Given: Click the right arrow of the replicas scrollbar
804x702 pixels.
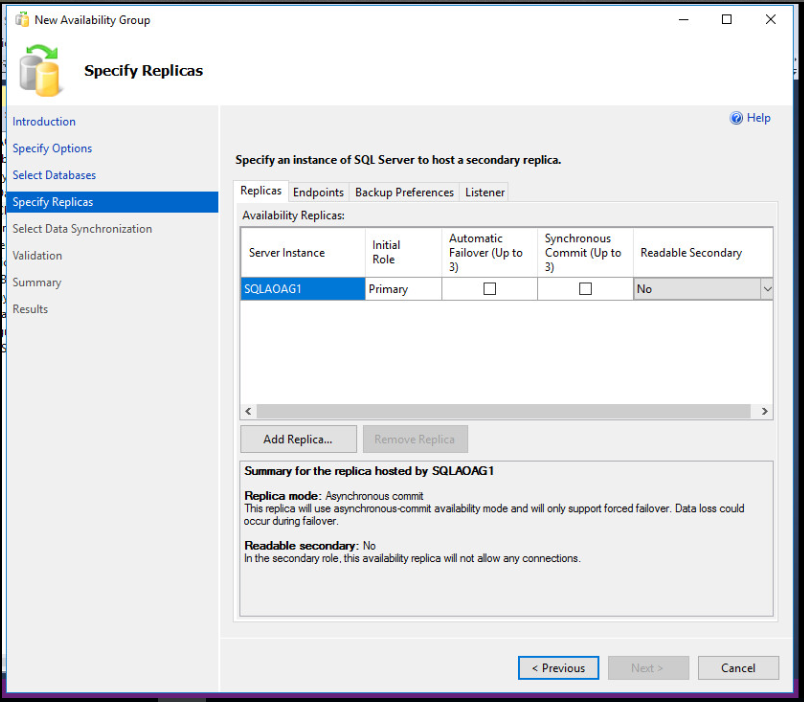Looking at the screenshot, I should pos(765,411).
